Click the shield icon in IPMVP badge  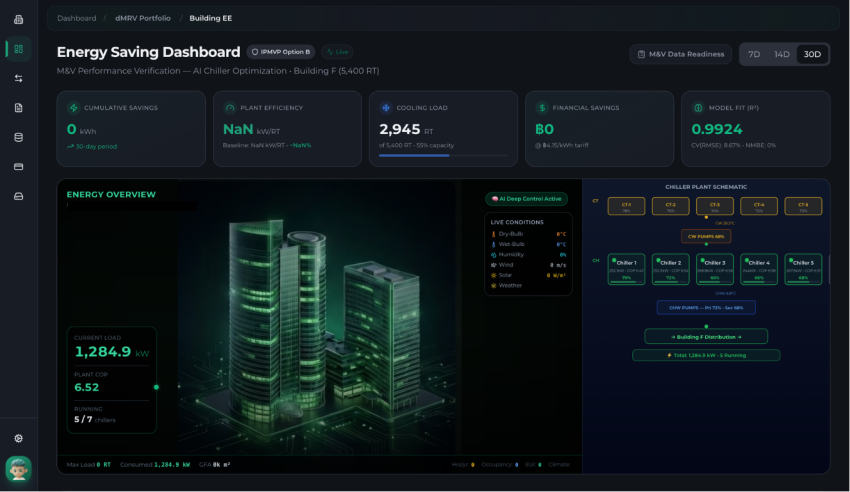255,52
